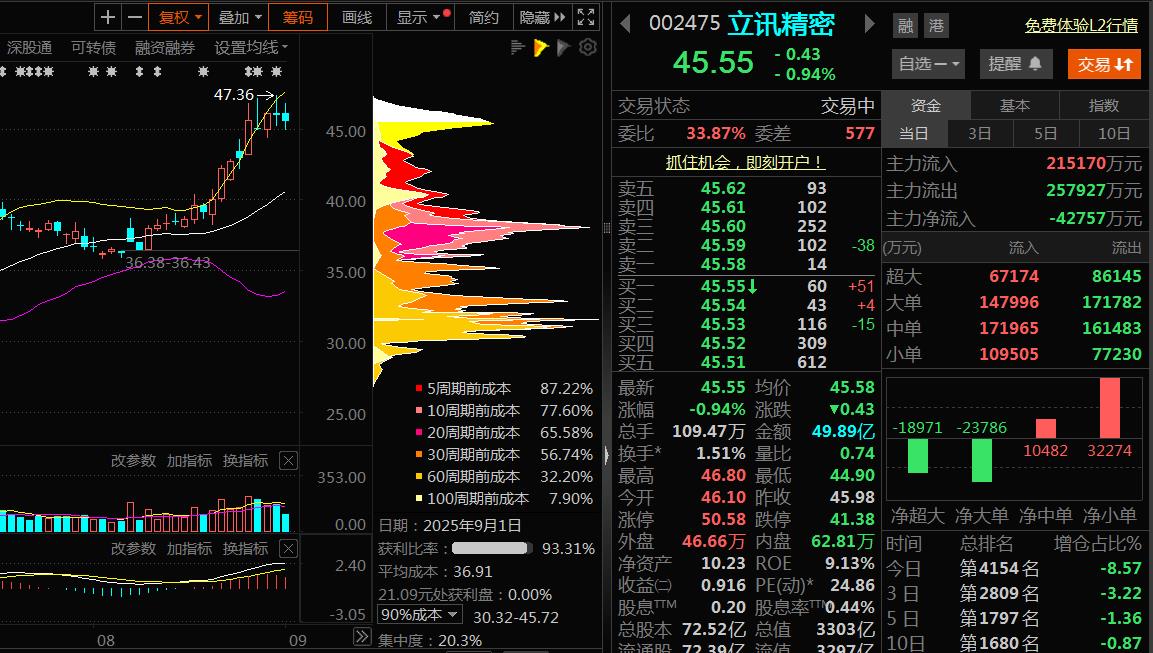Click the 今日 第4154名 ranking row
This screenshot has height=653, width=1153.
pyautogui.click(x=1014, y=568)
